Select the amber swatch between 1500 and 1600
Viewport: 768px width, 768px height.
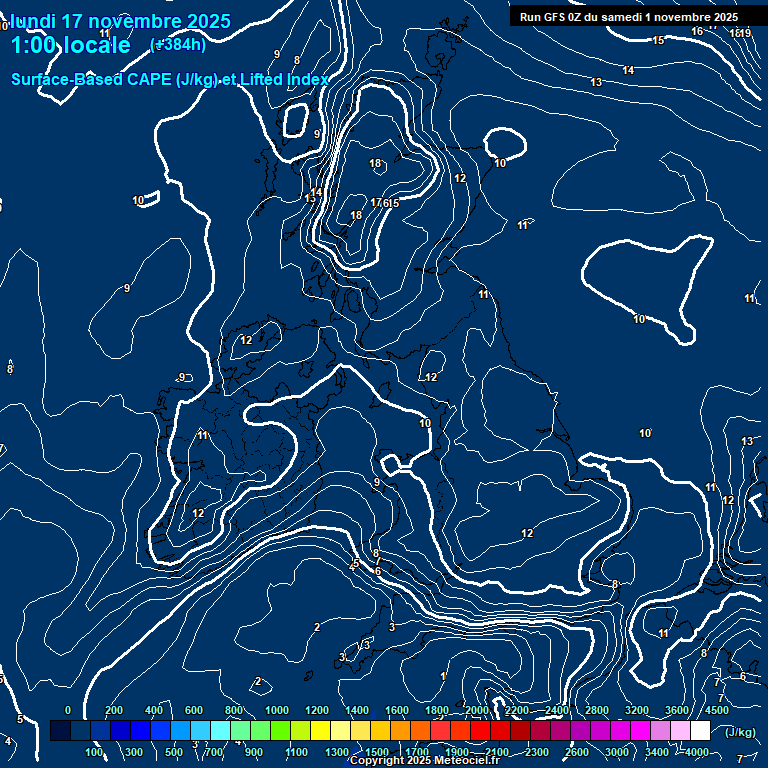[381, 730]
